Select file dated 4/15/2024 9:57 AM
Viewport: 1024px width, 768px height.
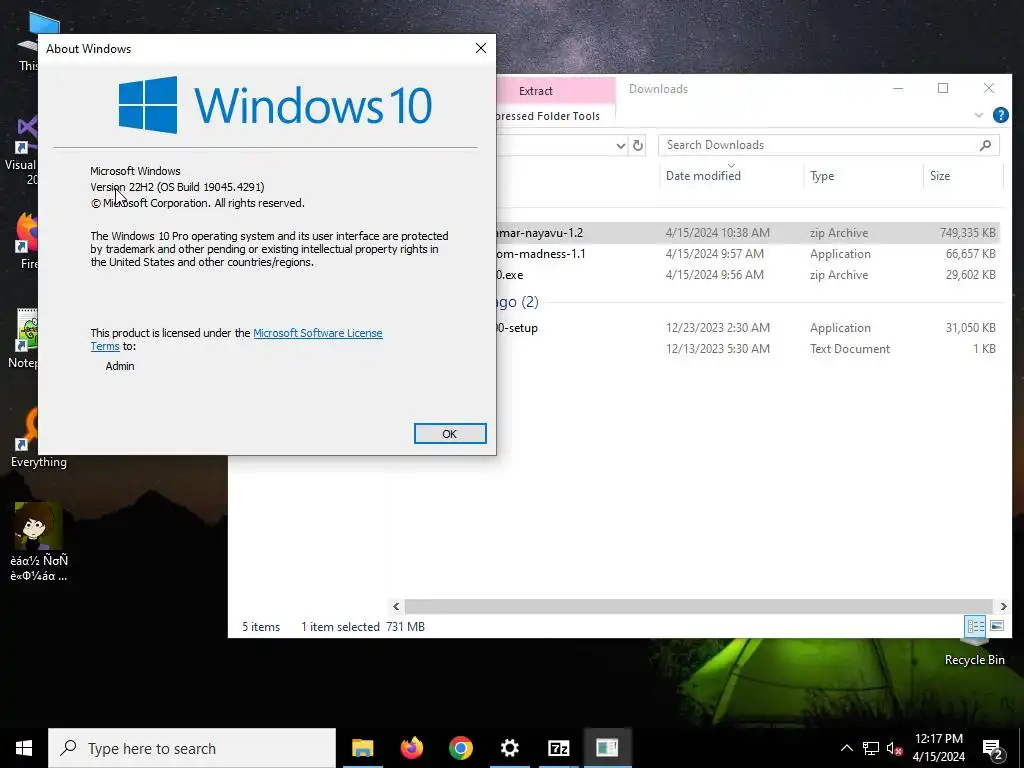coord(747,253)
